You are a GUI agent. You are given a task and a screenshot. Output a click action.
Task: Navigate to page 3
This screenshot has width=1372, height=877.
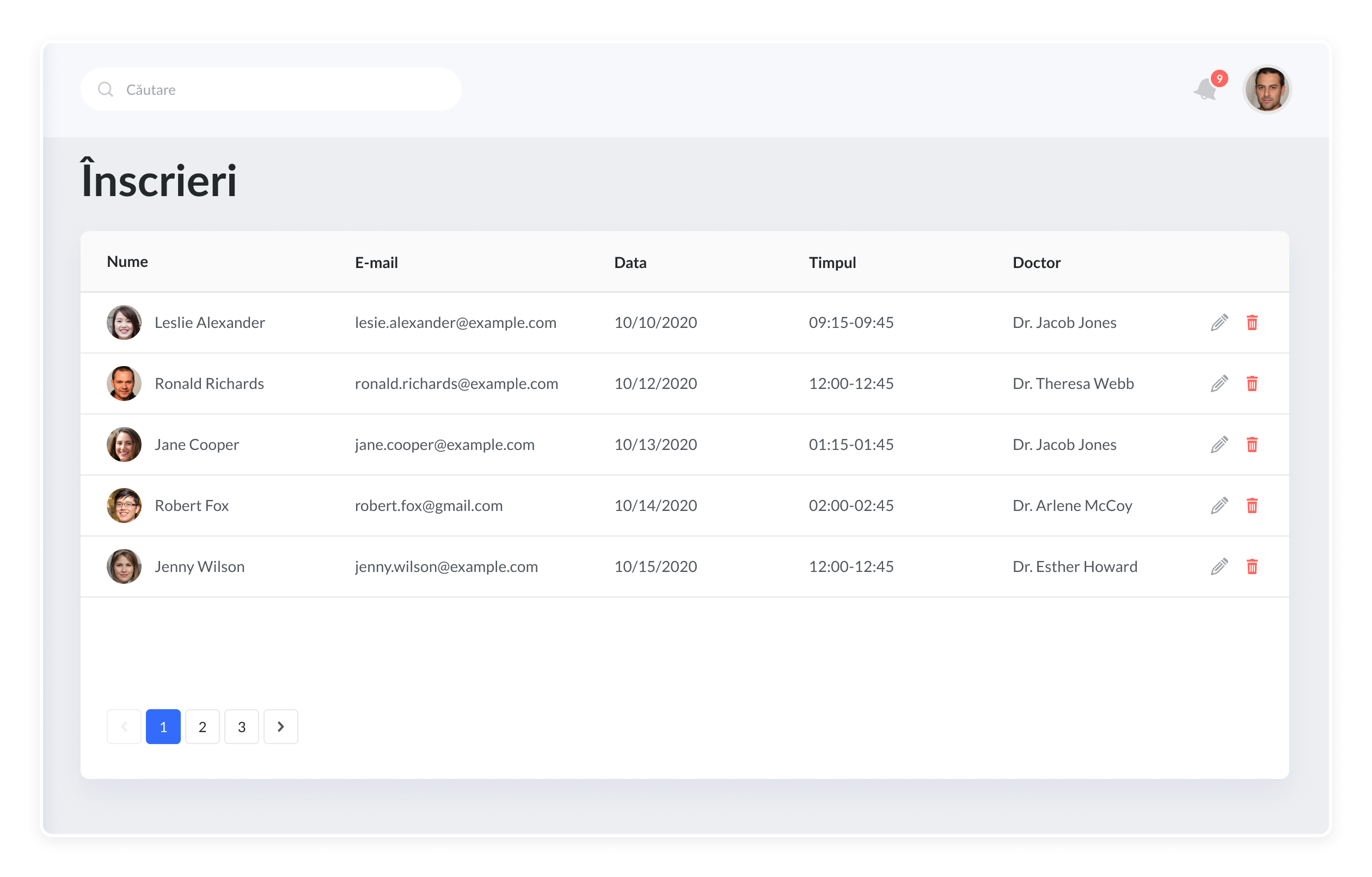click(242, 726)
